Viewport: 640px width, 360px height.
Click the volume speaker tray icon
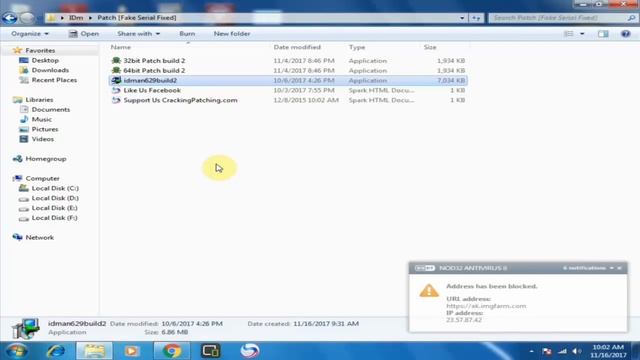[577, 351]
